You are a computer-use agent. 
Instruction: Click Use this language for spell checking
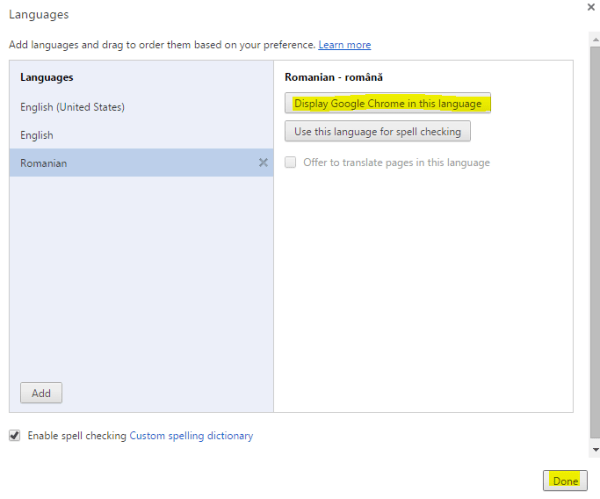pyautogui.click(x=378, y=132)
